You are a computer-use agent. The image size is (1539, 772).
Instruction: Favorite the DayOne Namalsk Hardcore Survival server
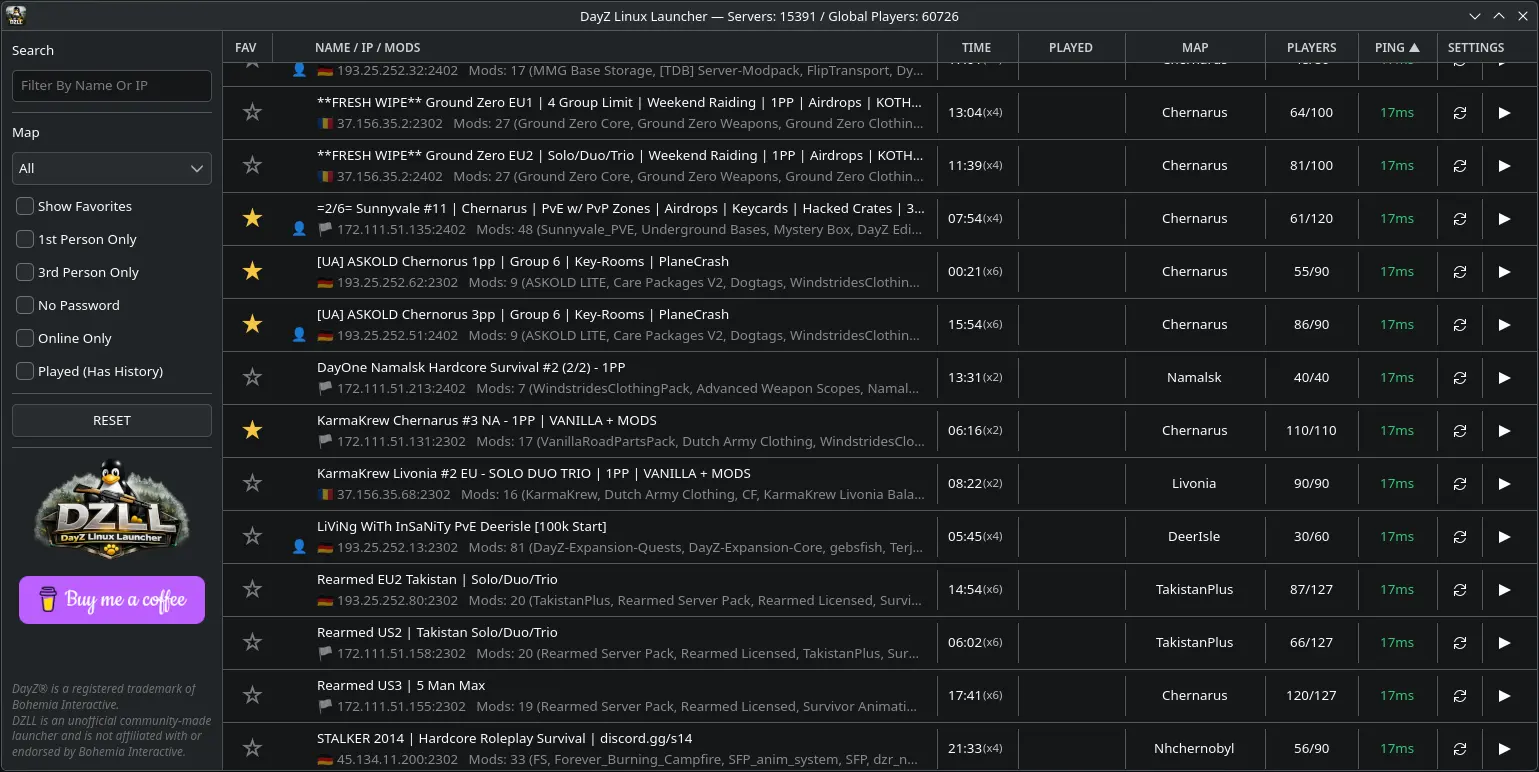click(x=252, y=377)
